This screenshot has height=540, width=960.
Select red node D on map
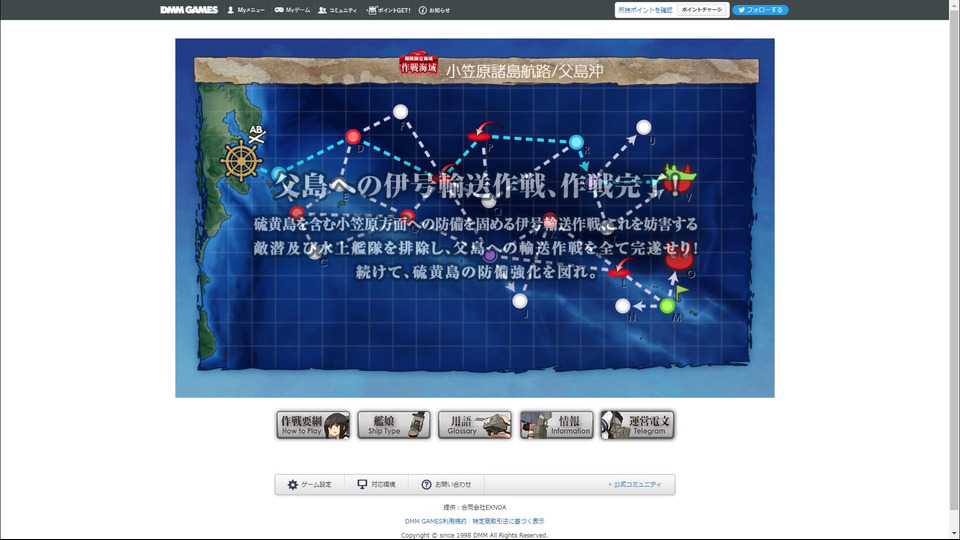(x=353, y=137)
